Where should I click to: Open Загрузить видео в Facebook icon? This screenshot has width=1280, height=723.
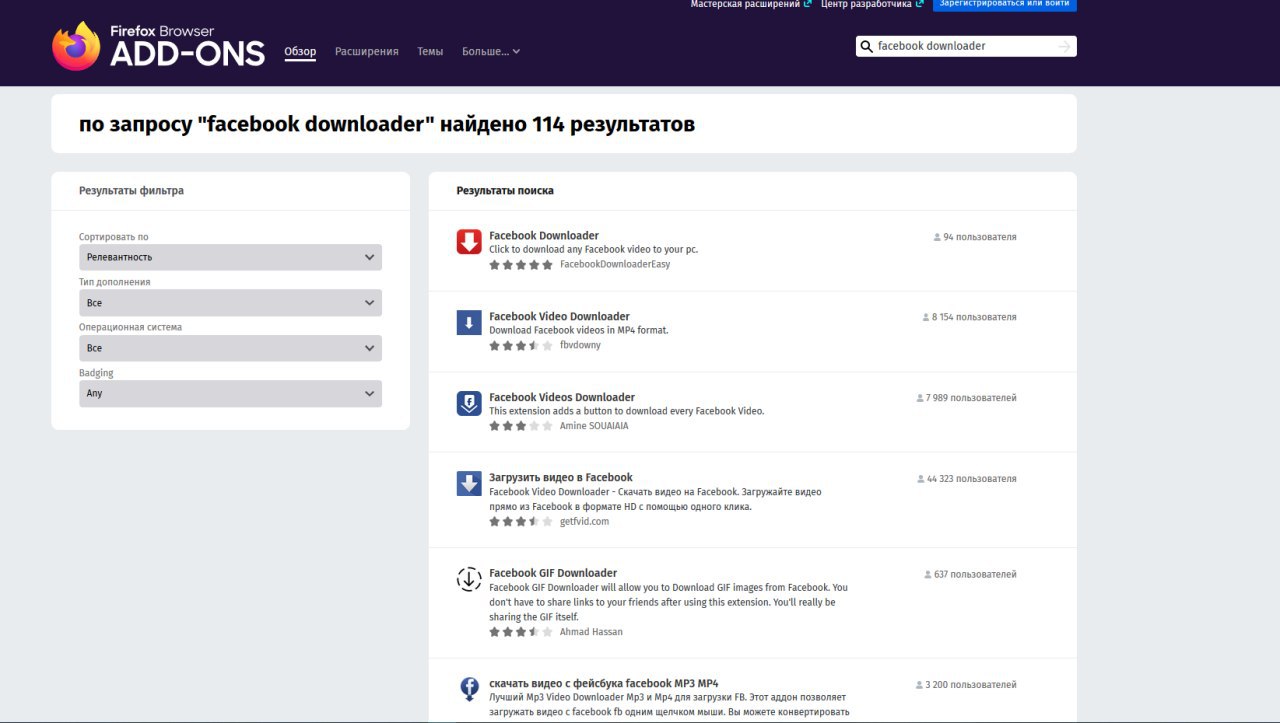tap(469, 484)
